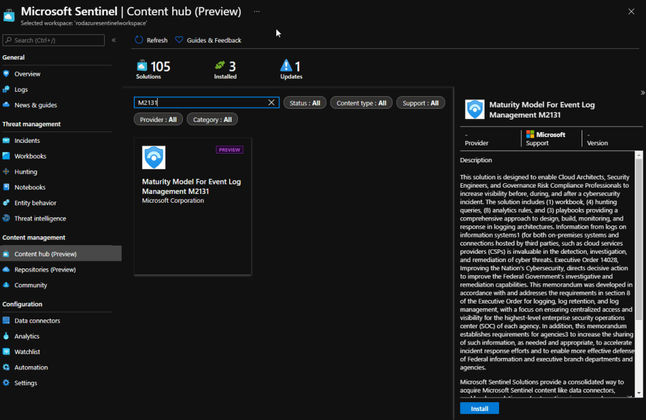
Task: Open the Threat intelligence globe icon
Action: pos(6,218)
